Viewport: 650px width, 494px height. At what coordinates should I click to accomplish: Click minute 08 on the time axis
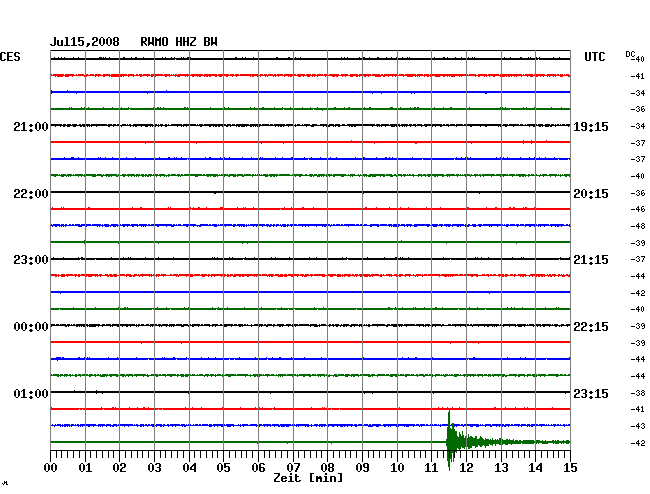pos(327,467)
